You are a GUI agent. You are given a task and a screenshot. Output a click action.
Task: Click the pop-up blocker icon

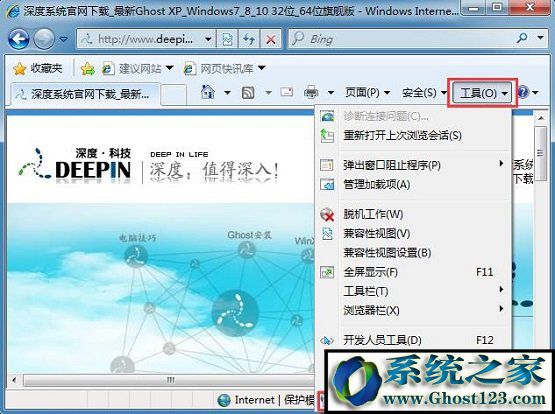[x=327, y=165]
